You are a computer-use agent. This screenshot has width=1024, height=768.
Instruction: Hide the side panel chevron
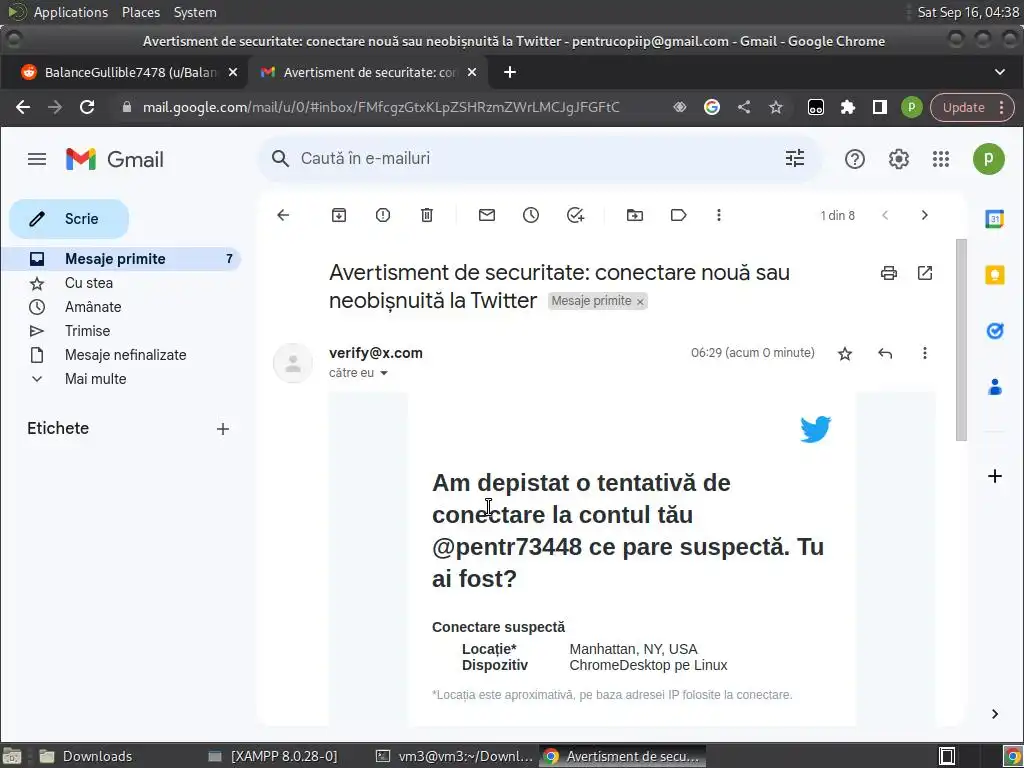pyautogui.click(x=995, y=714)
